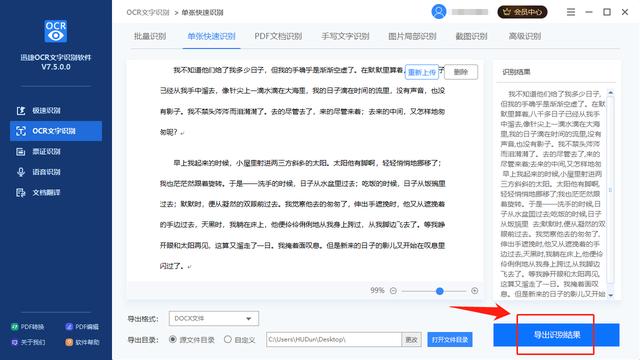Switch to the PDF文档识别 tab
The height and width of the screenshot is (360, 640).
click(278, 36)
